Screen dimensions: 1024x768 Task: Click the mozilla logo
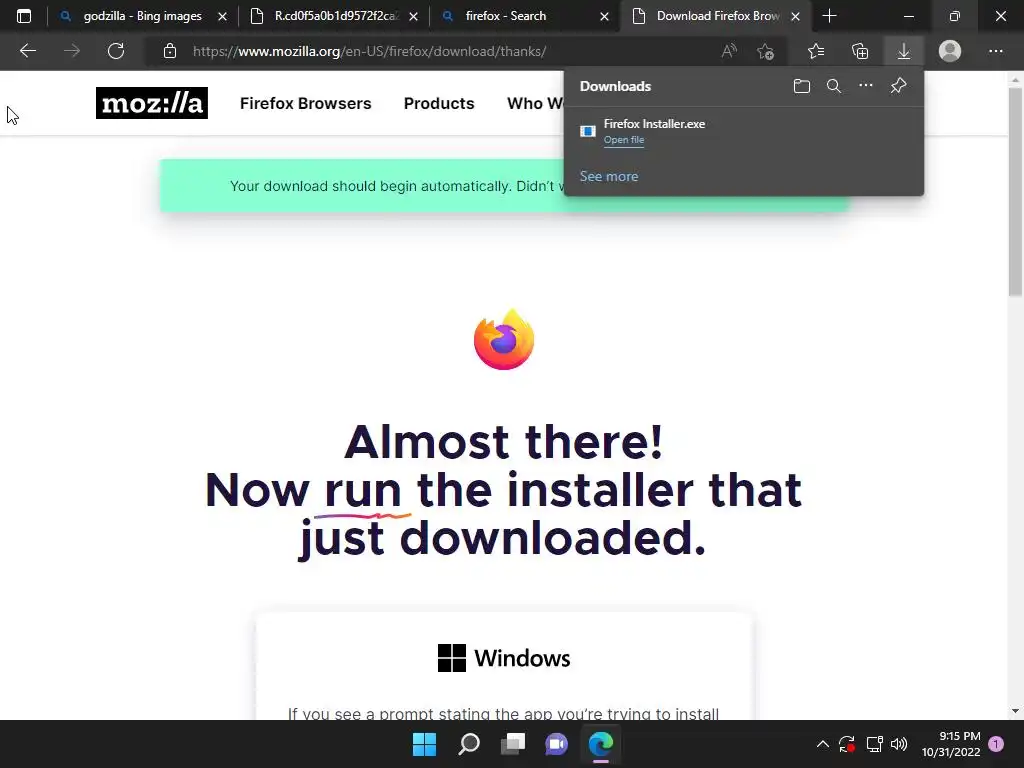(152, 103)
